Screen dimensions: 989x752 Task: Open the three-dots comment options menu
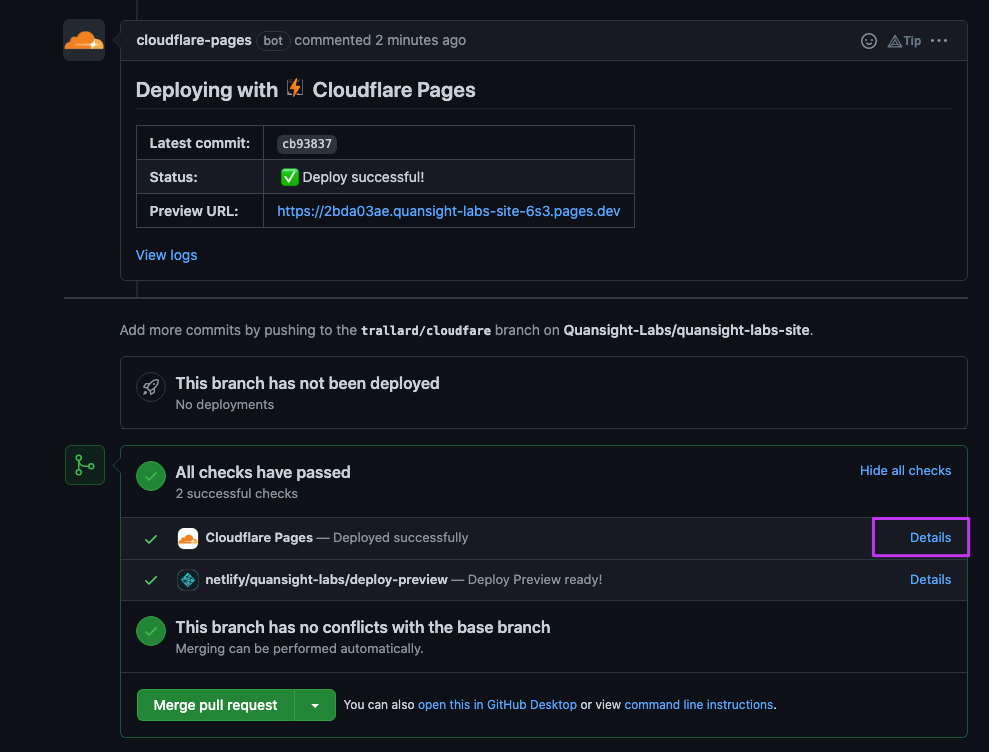tap(938, 41)
